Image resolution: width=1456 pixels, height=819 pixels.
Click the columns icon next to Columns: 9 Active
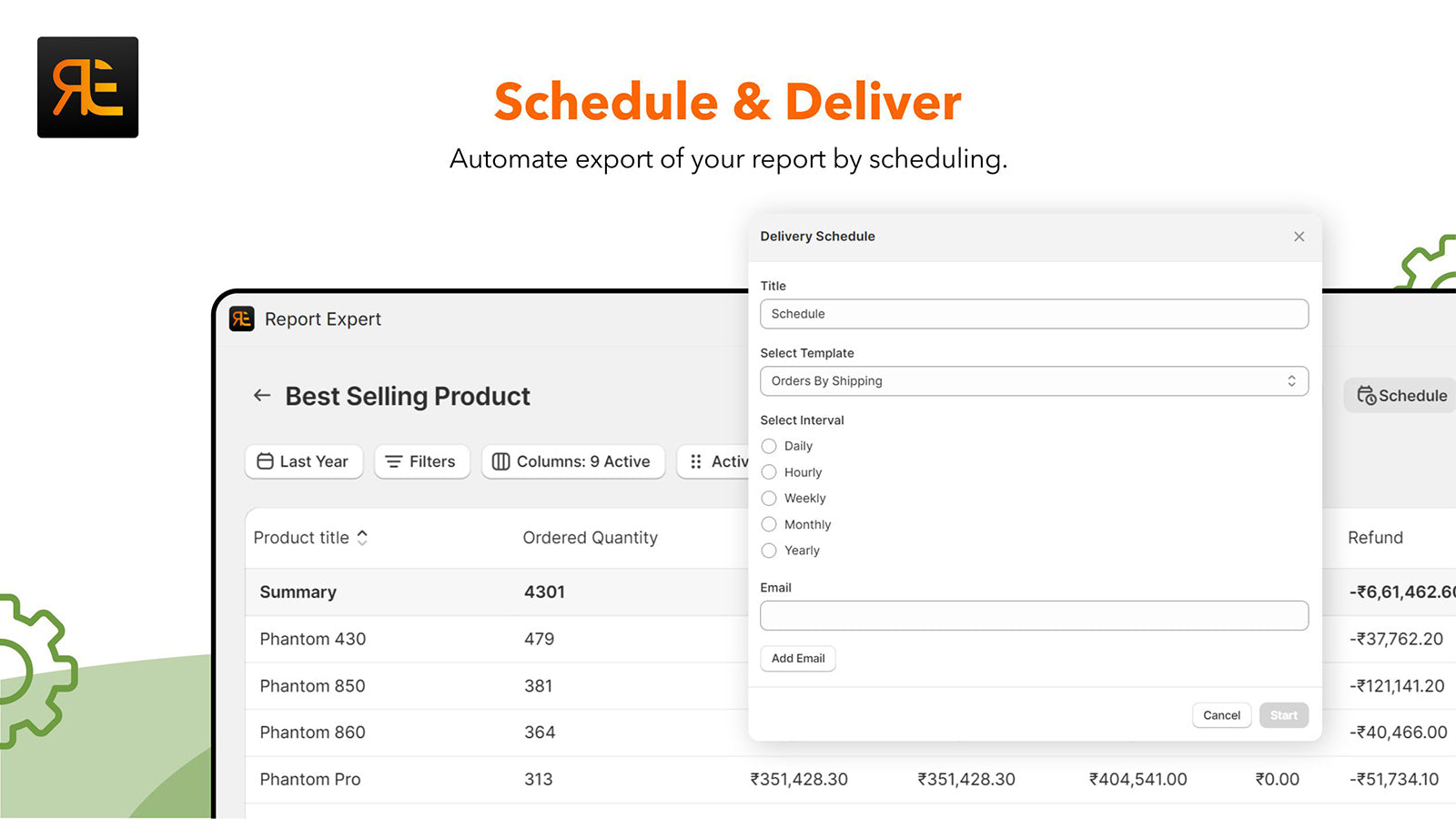click(500, 461)
